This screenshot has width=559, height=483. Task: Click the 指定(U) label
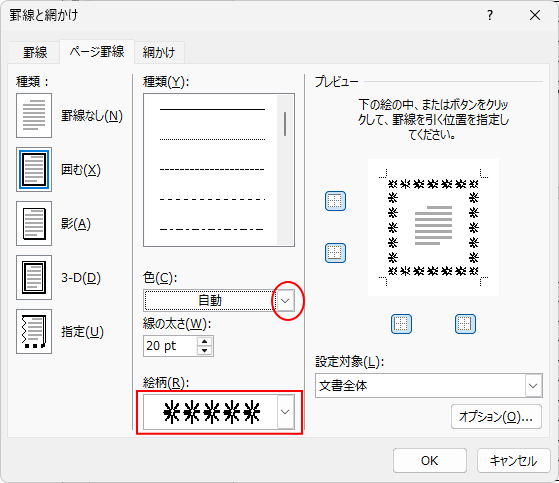pos(82,332)
